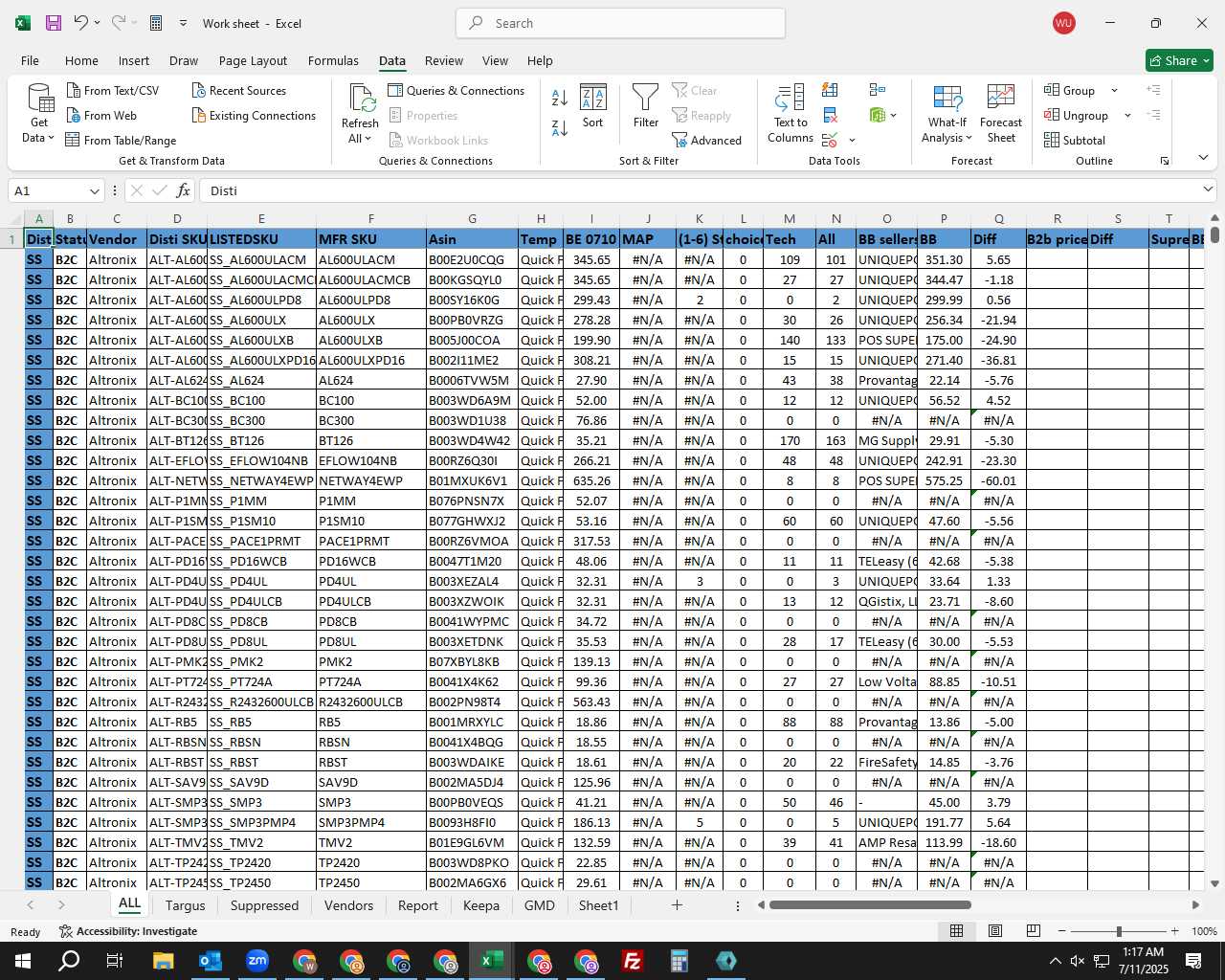The height and width of the screenshot is (980, 1225).
Task: Expand the Name Box dropdown
Action: click(x=94, y=190)
